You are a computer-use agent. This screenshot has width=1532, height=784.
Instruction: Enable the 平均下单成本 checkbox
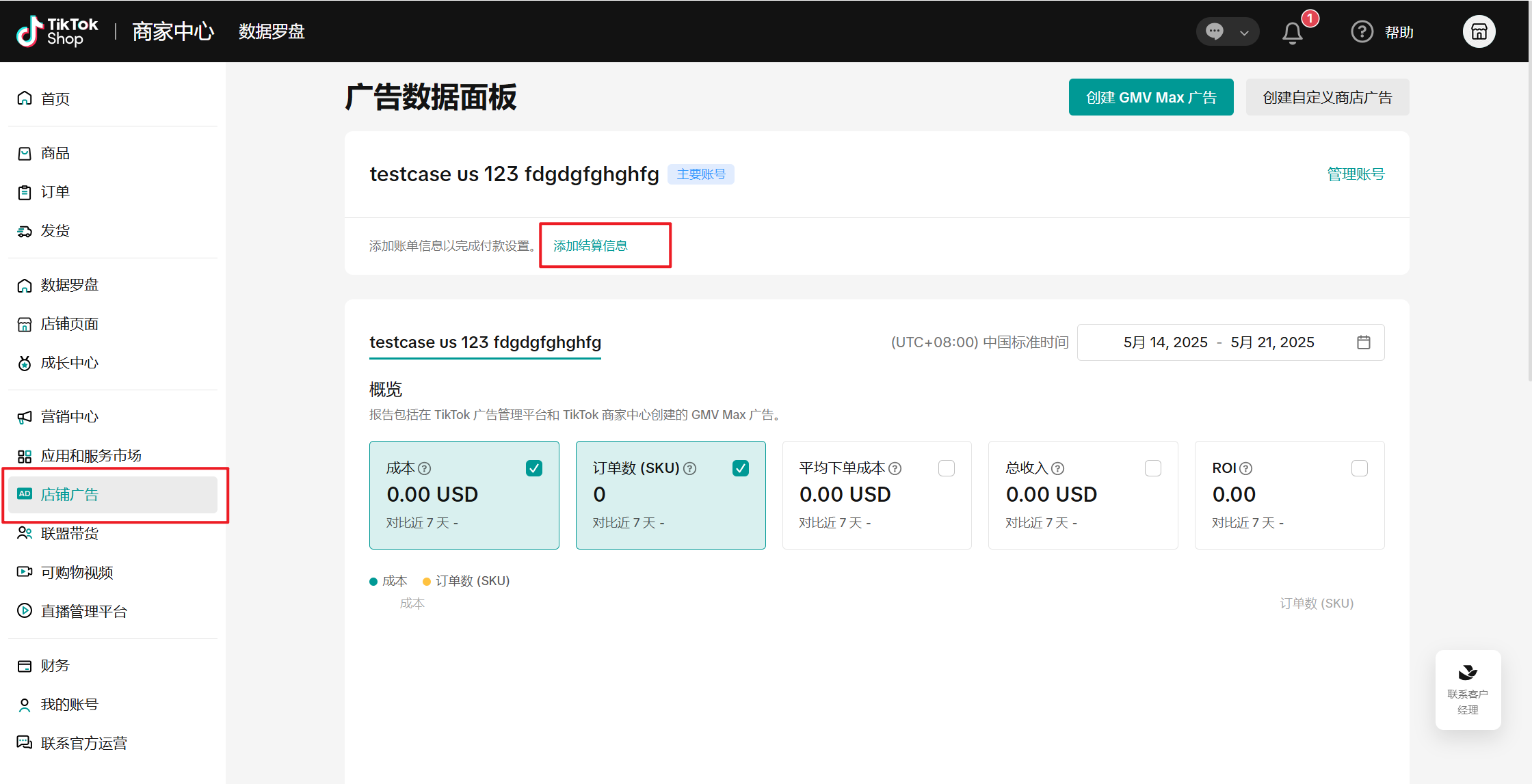pyautogui.click(x=947, y=468)
